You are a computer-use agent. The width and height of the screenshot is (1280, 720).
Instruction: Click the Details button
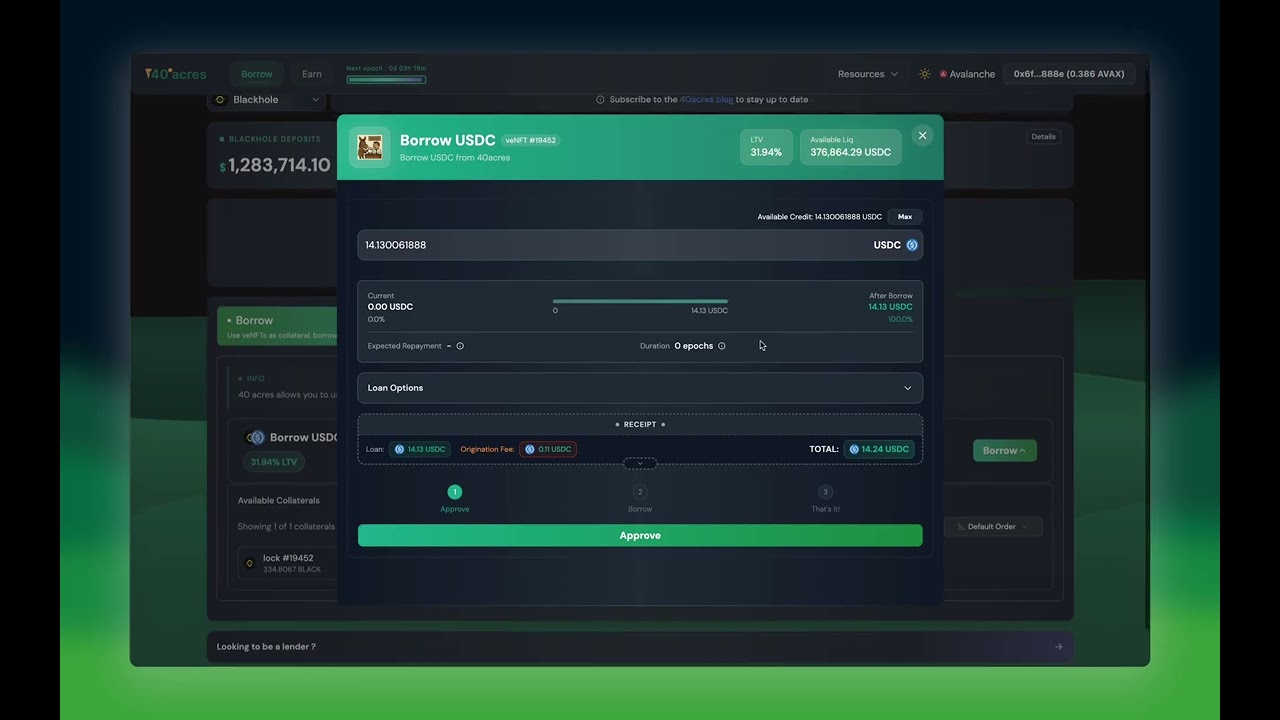[x=1043, y=137]
